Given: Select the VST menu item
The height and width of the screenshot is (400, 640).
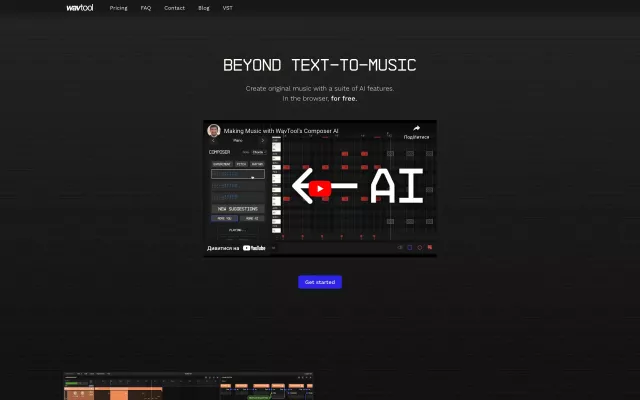Looking at the screenshot, I should pos(227,7).
